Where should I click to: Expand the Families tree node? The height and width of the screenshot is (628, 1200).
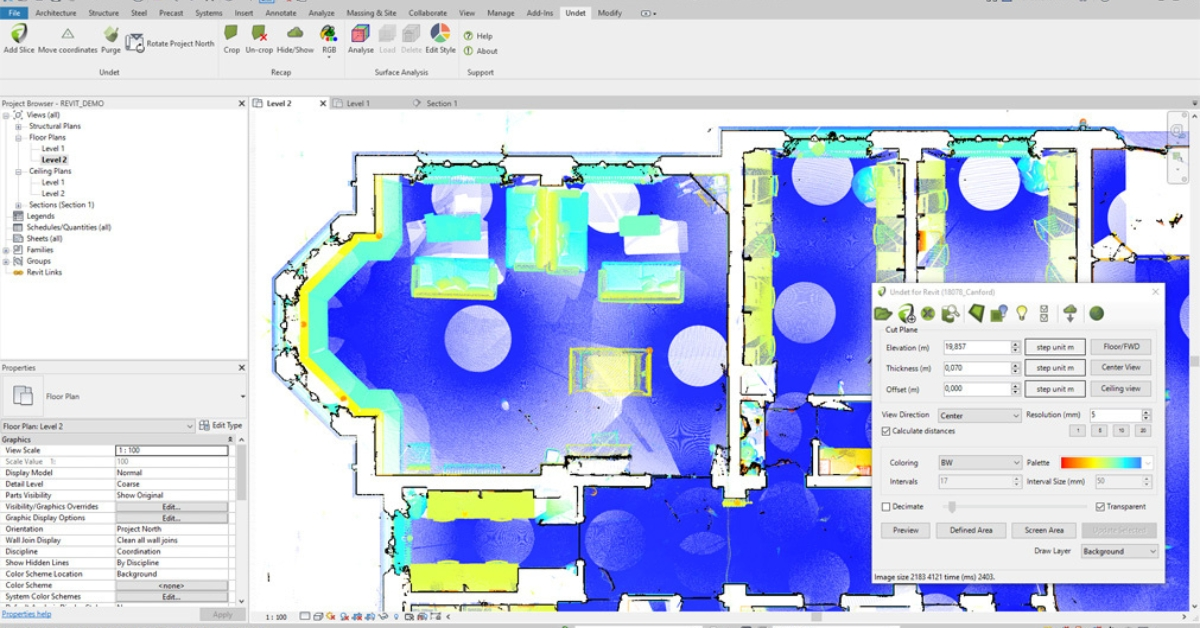click(6, 250)
